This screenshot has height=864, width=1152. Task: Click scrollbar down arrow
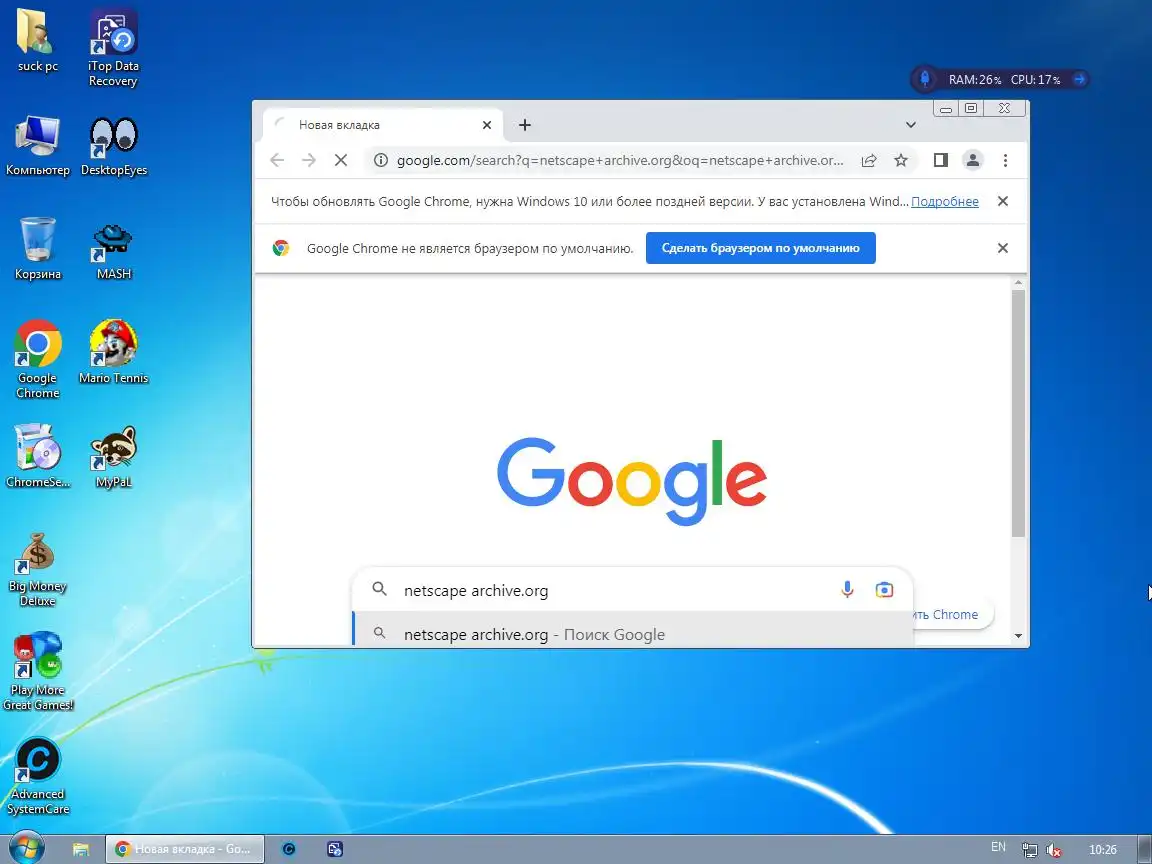[x=1018, y=636]
